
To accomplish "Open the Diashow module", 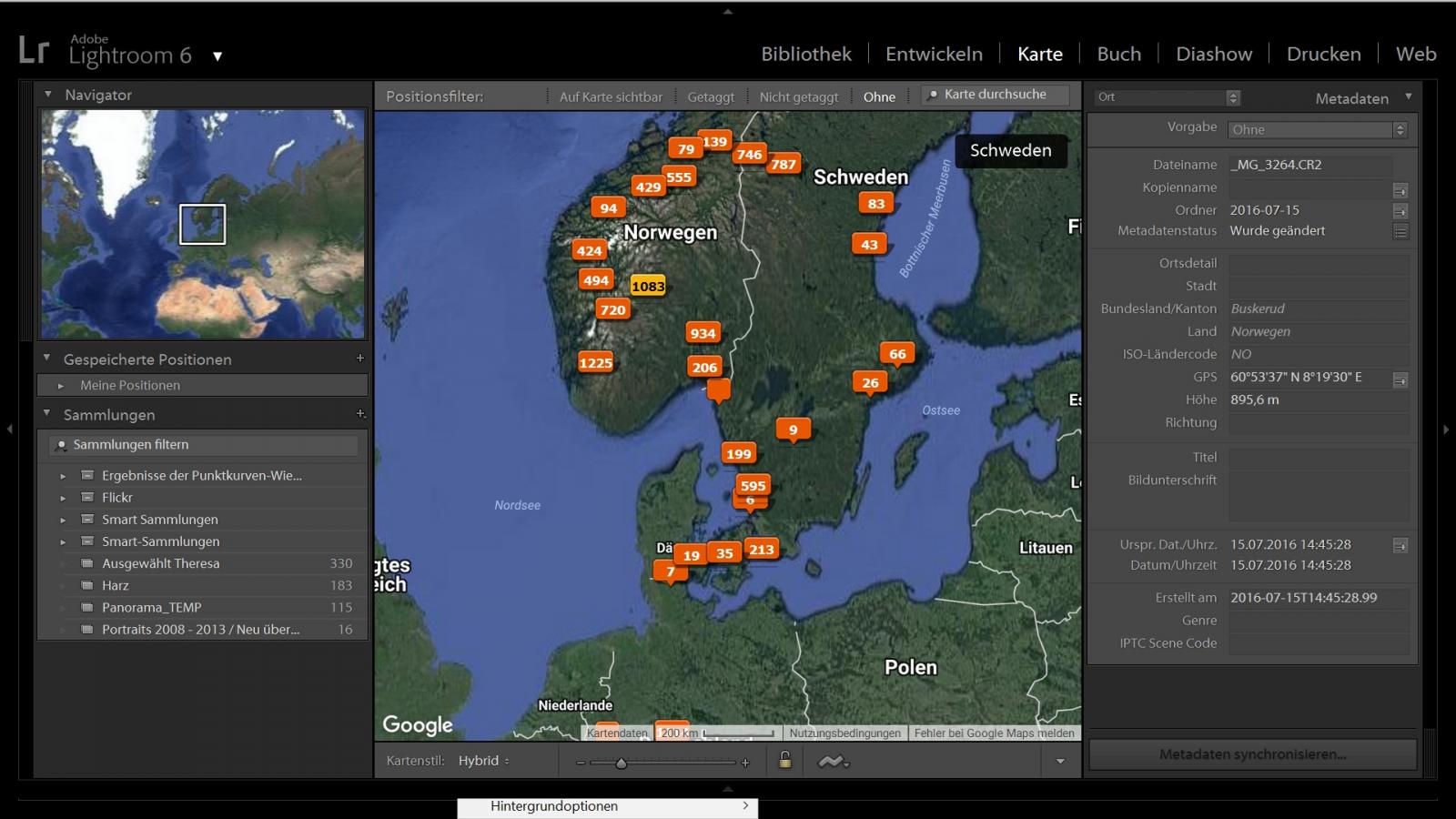I will tap(1214, 54).
